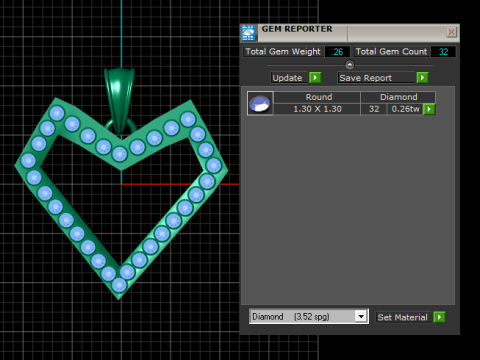Click the Set Material label
The width and height of the screenshot is (480, 360).
coord(402,317)
